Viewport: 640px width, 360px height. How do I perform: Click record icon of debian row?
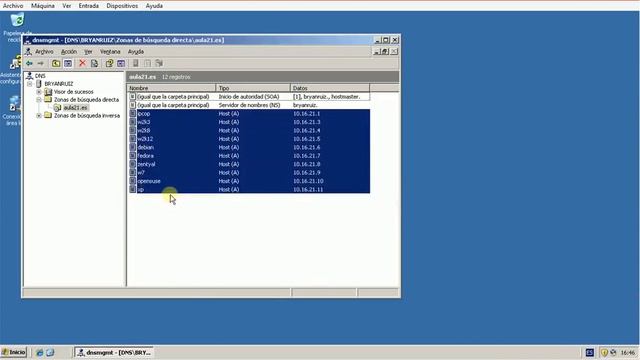(x=133, y=147)
